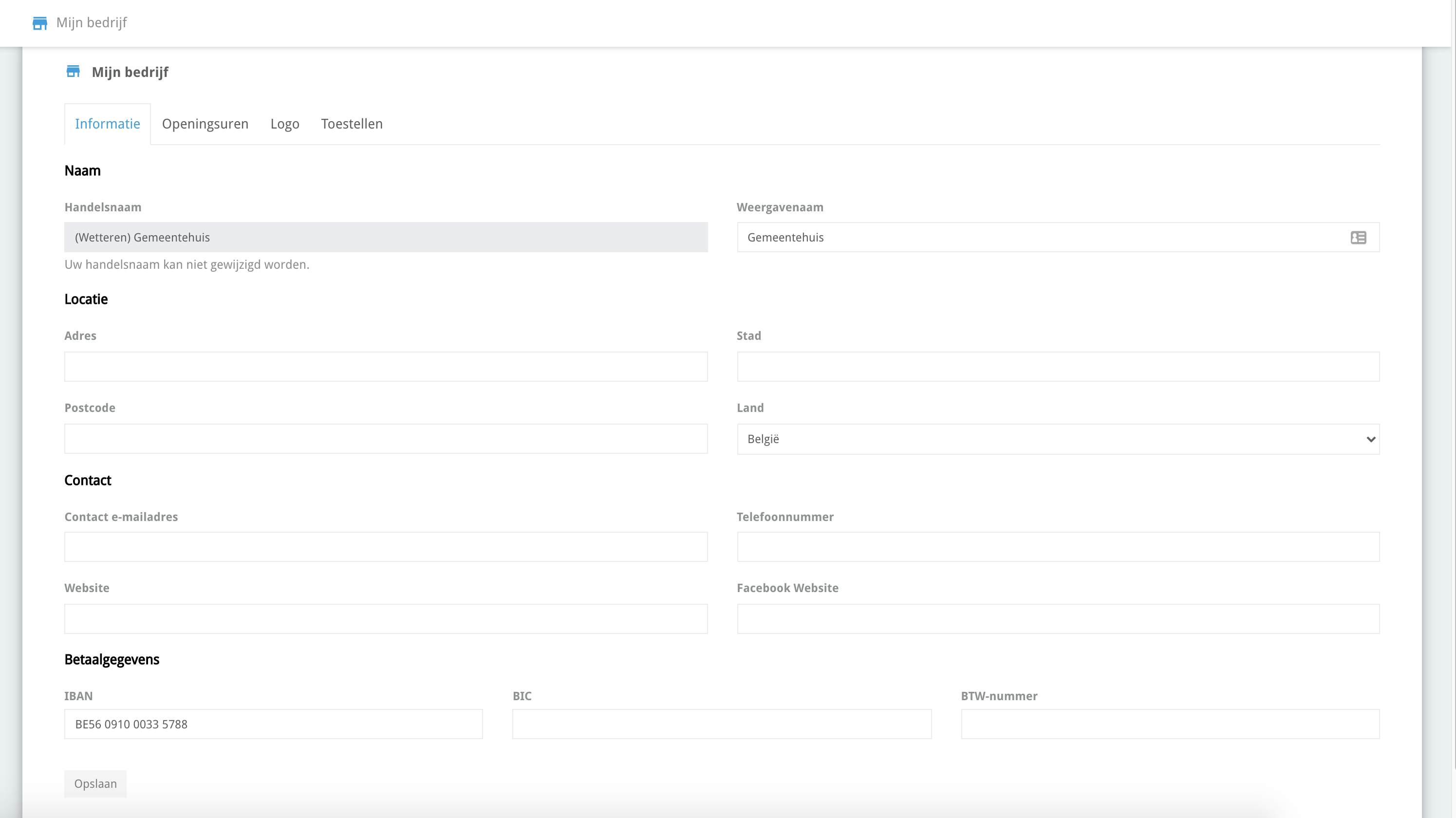Click the store icon beside Mijn bedrijf heading
This screenshot has height=818, width=1456.
(x=73, y=71)
